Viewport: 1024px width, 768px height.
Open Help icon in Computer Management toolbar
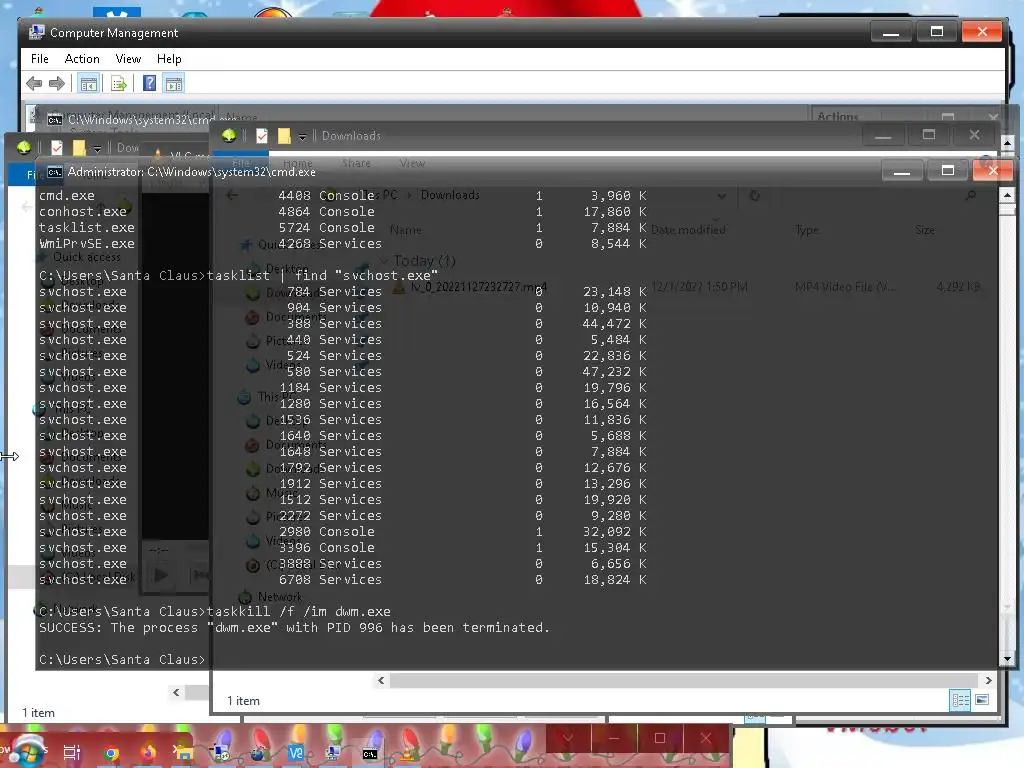coord(150,83)
